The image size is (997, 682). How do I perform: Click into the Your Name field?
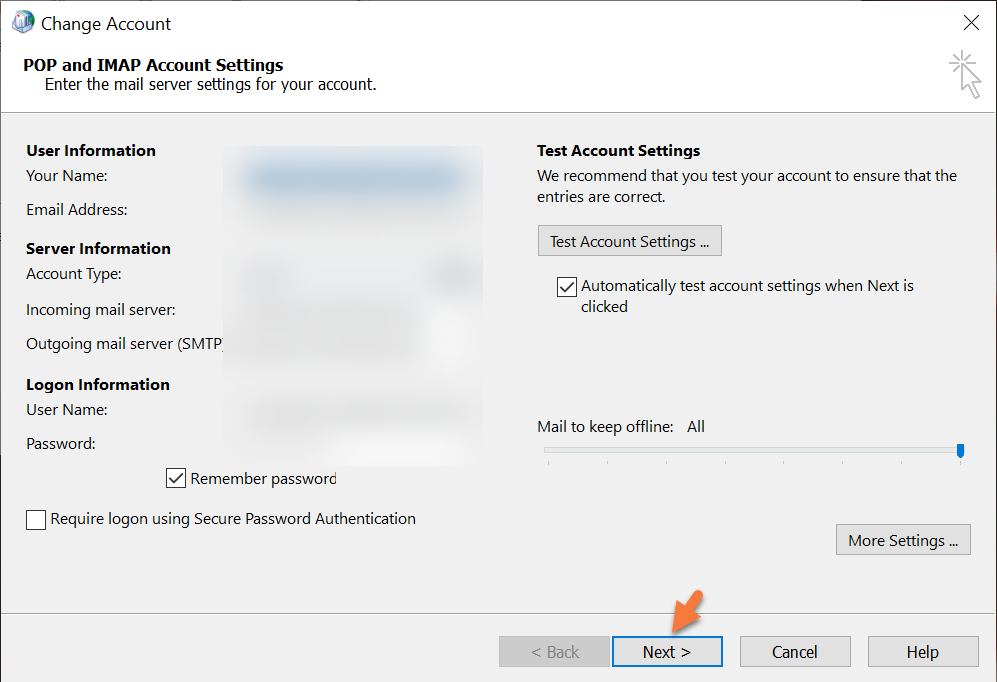(x=352, y=178)
